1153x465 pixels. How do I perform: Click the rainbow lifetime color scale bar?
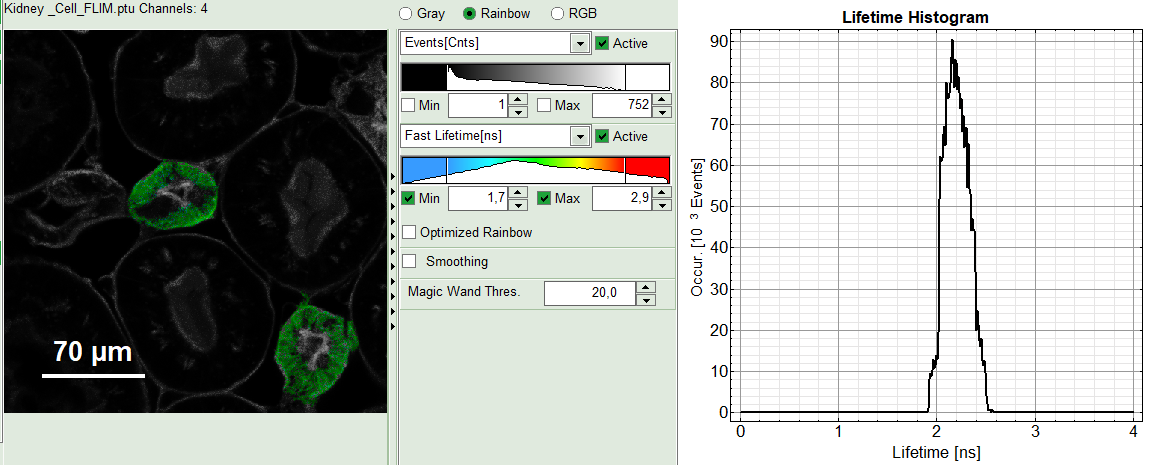tap(535, 168)
